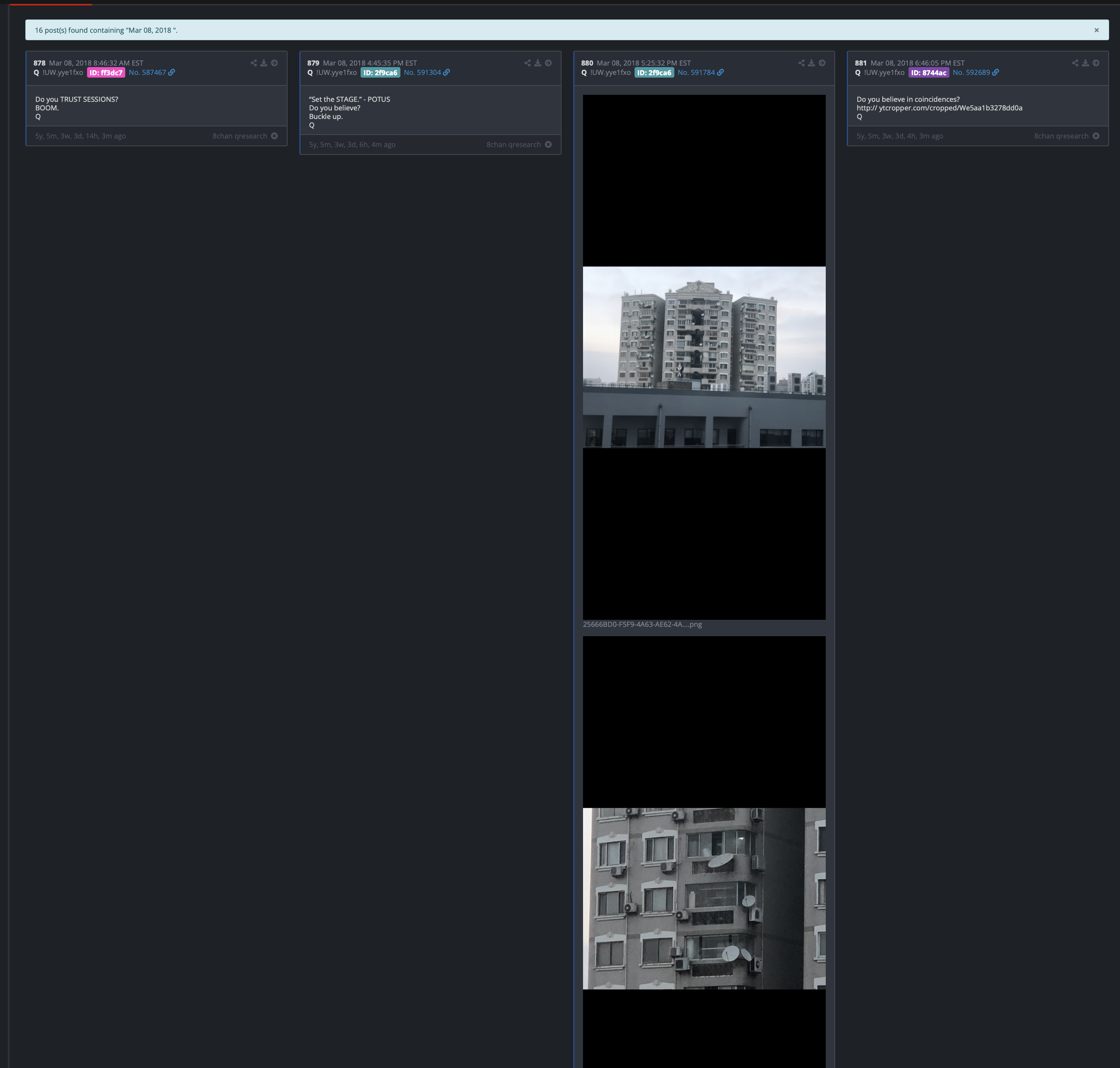
Task: Click the "8chan qresearch" label on post 881
Action: coord(1061,136)
